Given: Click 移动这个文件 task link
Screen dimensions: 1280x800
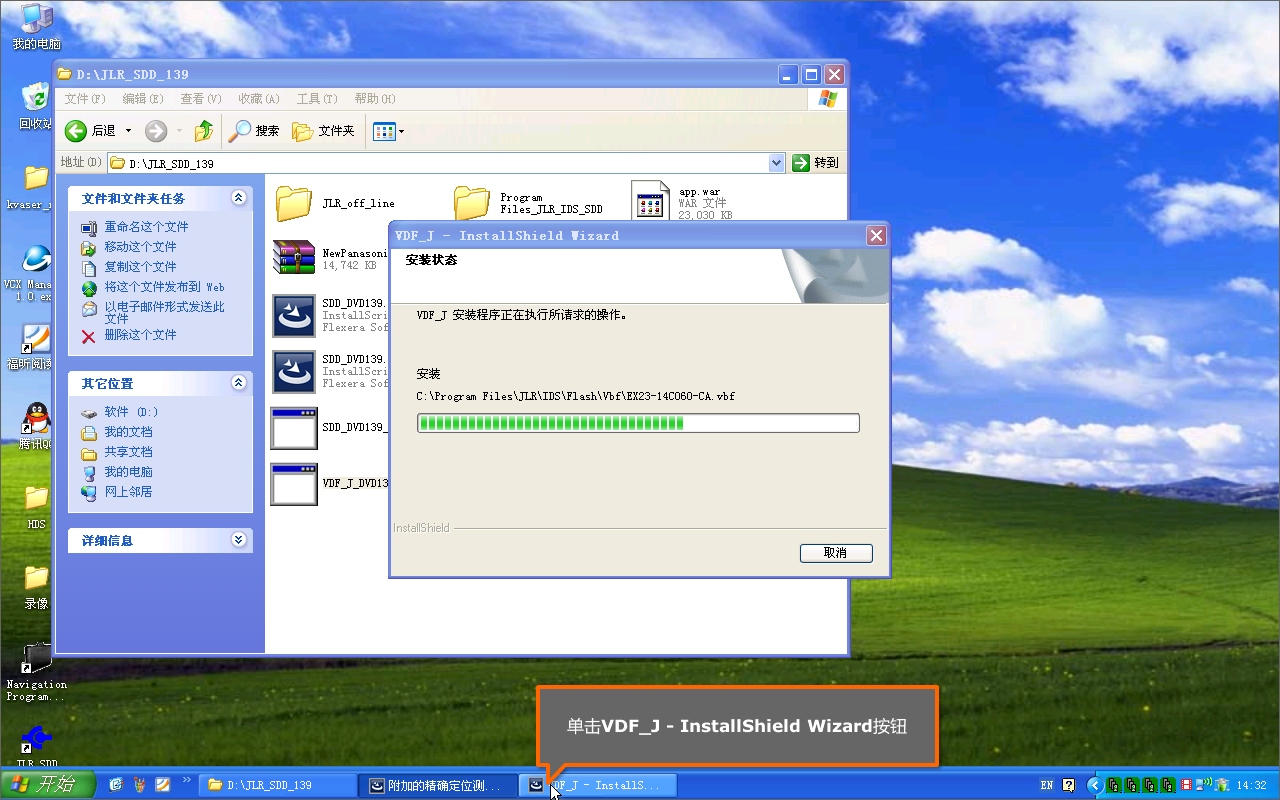Looking at the screenshot, I should click(x=140, y=247).
